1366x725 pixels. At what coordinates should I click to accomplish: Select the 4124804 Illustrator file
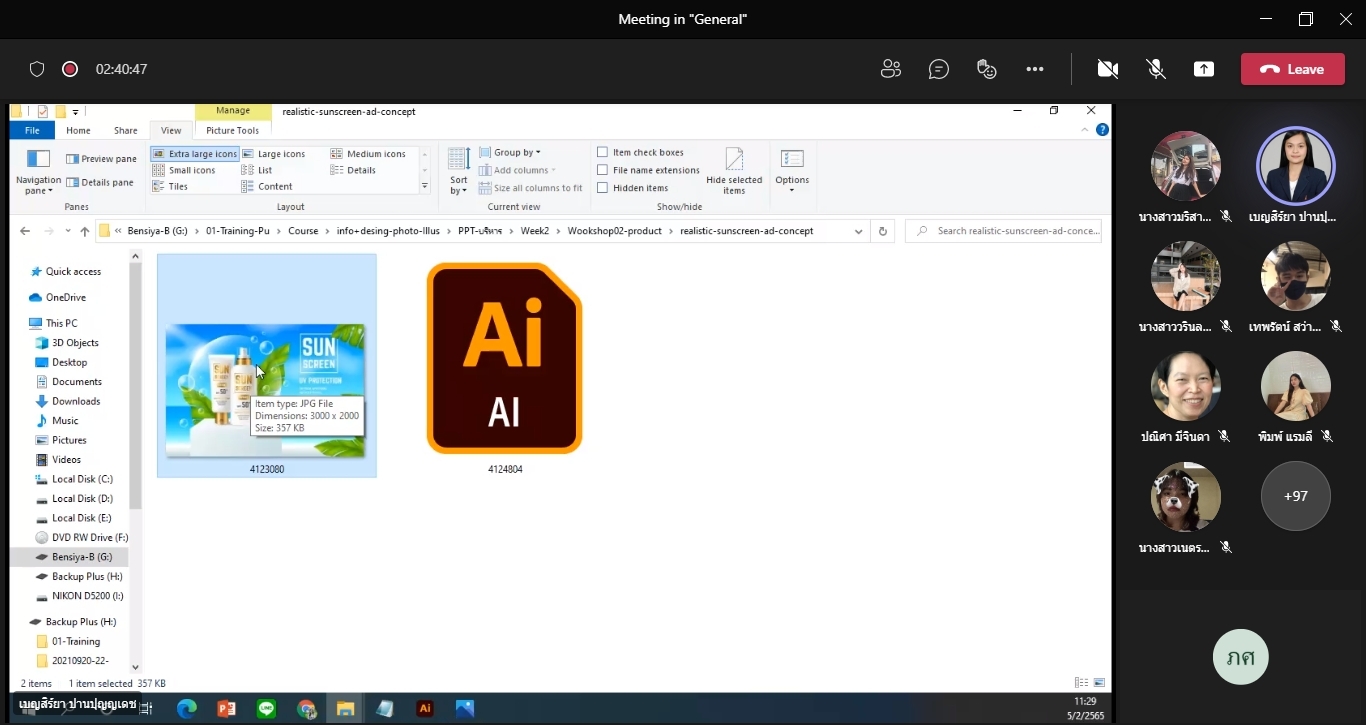pyautogui.click(x=504, y=368)
